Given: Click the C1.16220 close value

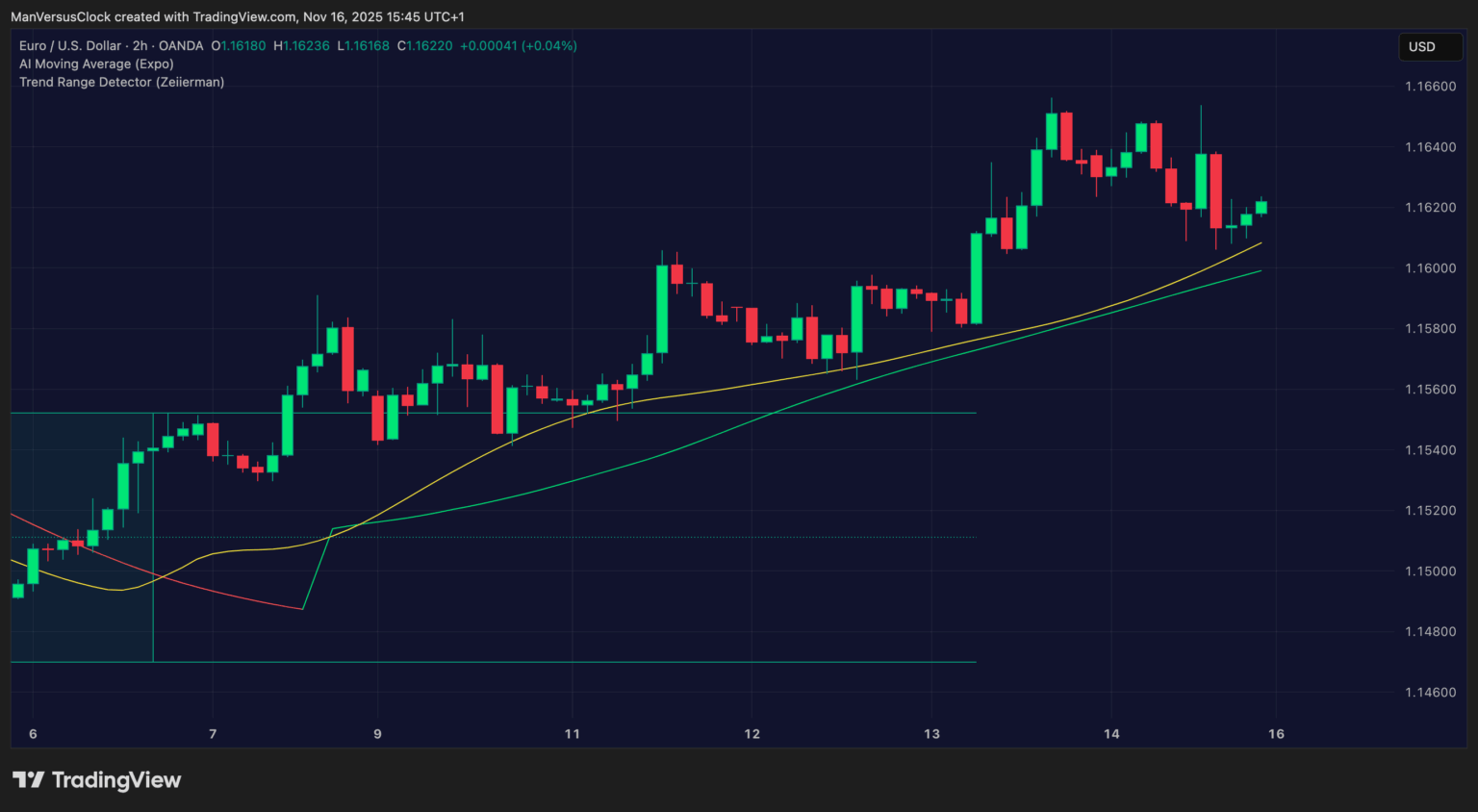Looking at the screenshot, I should [x=425, y=45].
